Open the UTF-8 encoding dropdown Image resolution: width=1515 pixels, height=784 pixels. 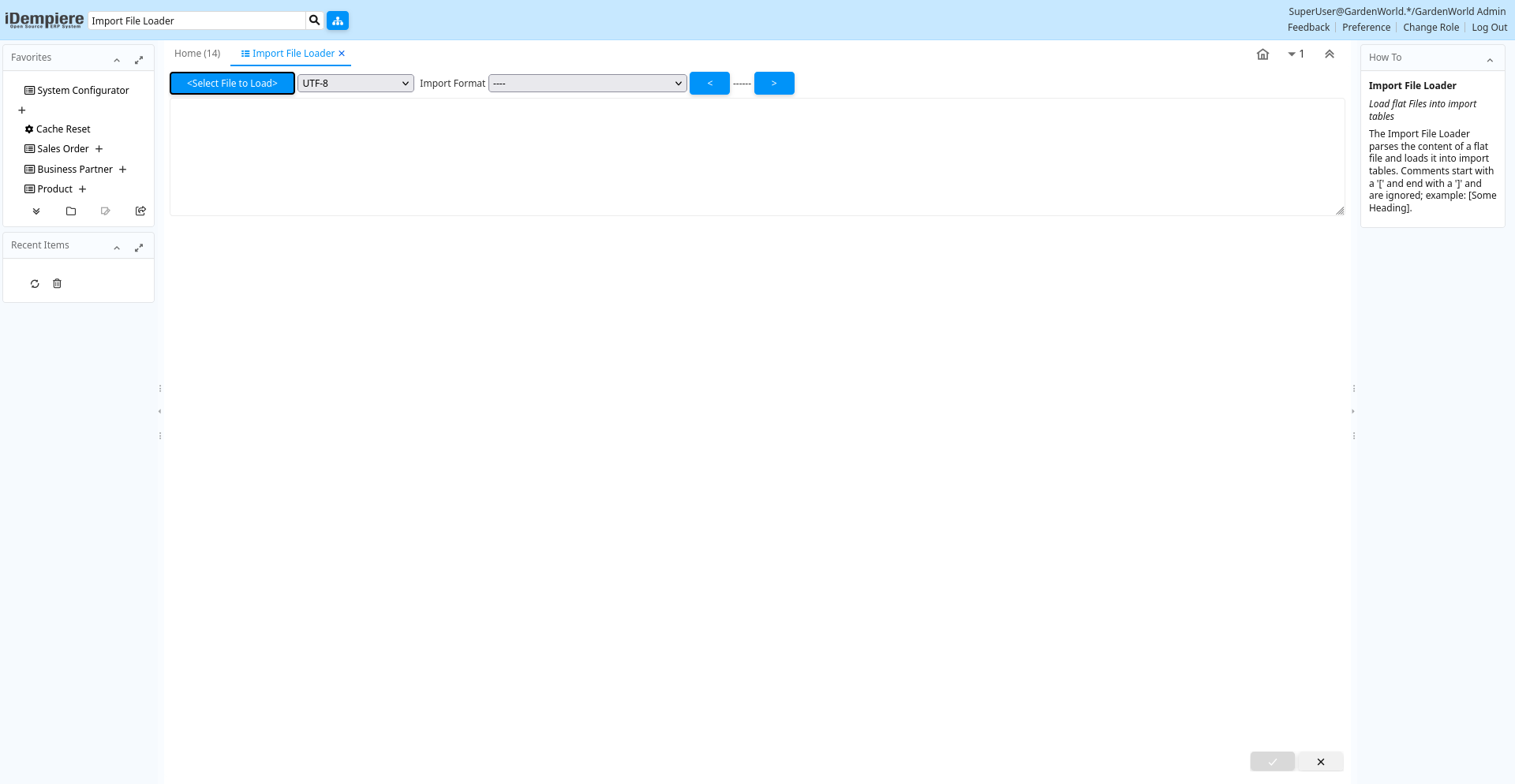[x=355, y=84]
